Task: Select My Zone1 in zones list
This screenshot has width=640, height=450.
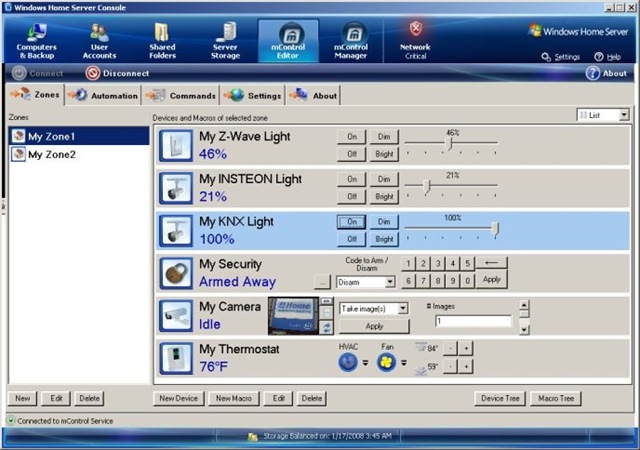Action: 80,136
